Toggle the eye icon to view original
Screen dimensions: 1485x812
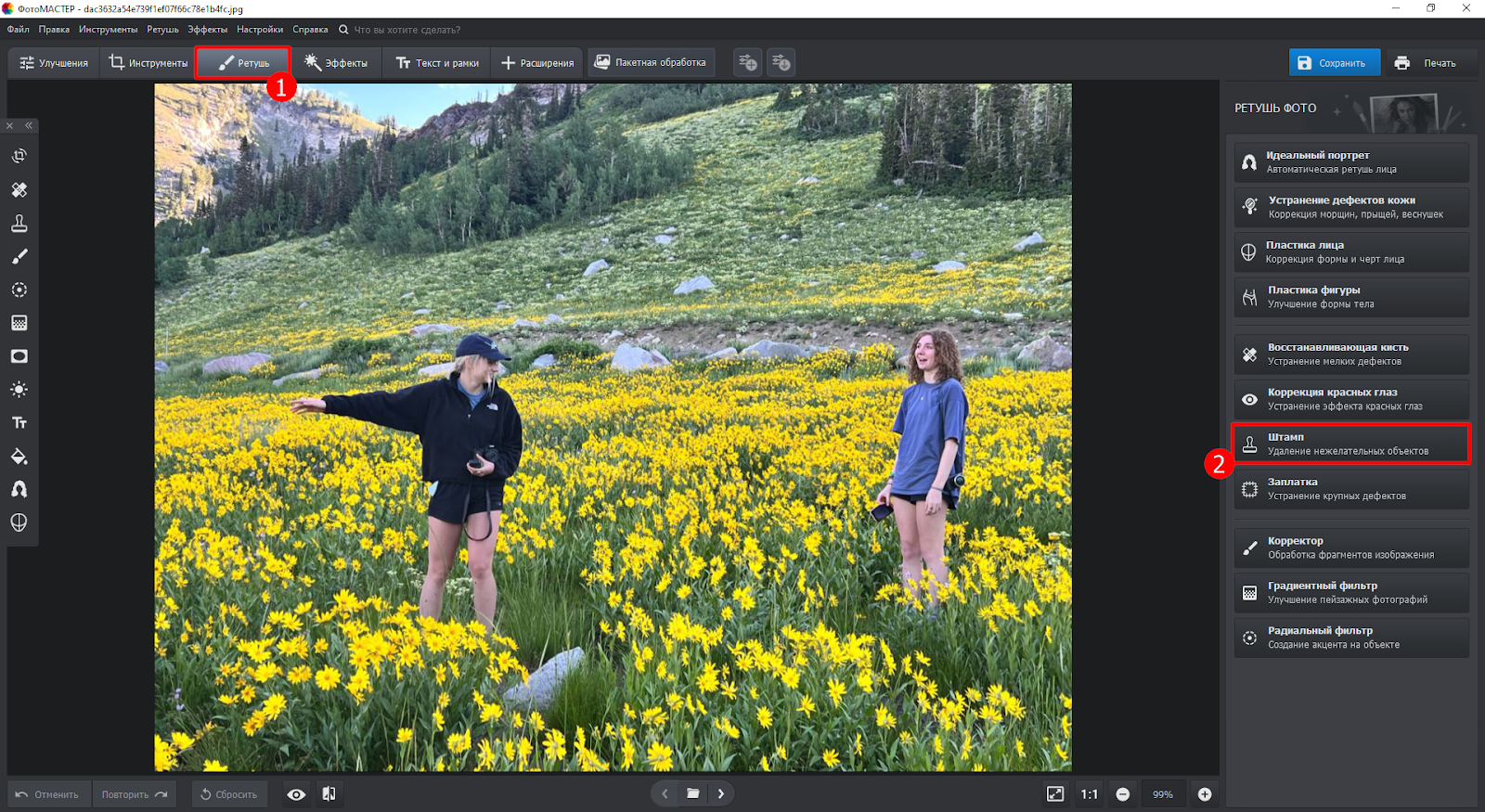(296, 794)
